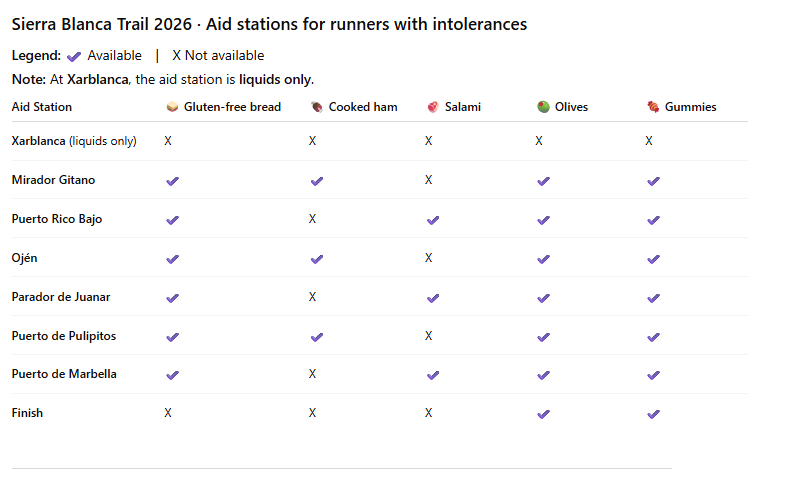Click the gluten-free bread icon in header

point(172,107)
